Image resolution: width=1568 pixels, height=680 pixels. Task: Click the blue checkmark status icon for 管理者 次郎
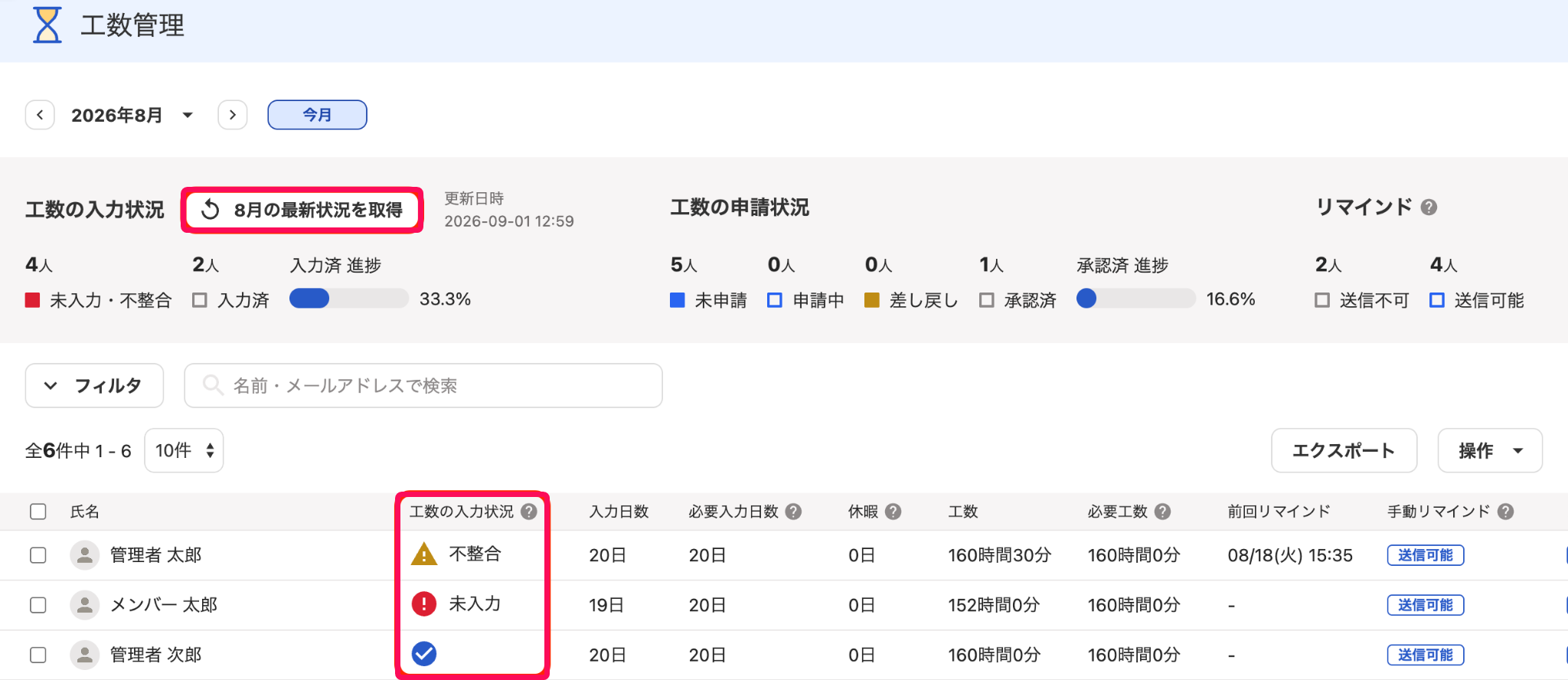424,654
